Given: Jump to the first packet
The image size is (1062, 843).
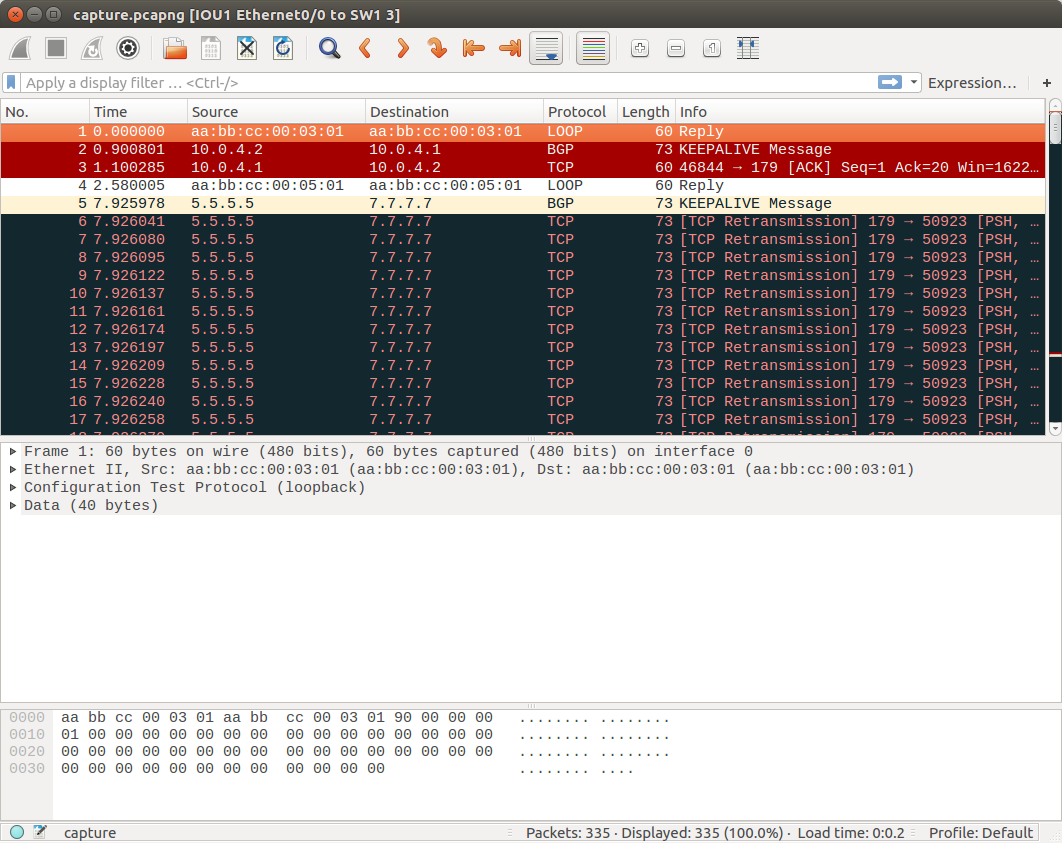Looking at the screenshot, I should pos(473,48).
